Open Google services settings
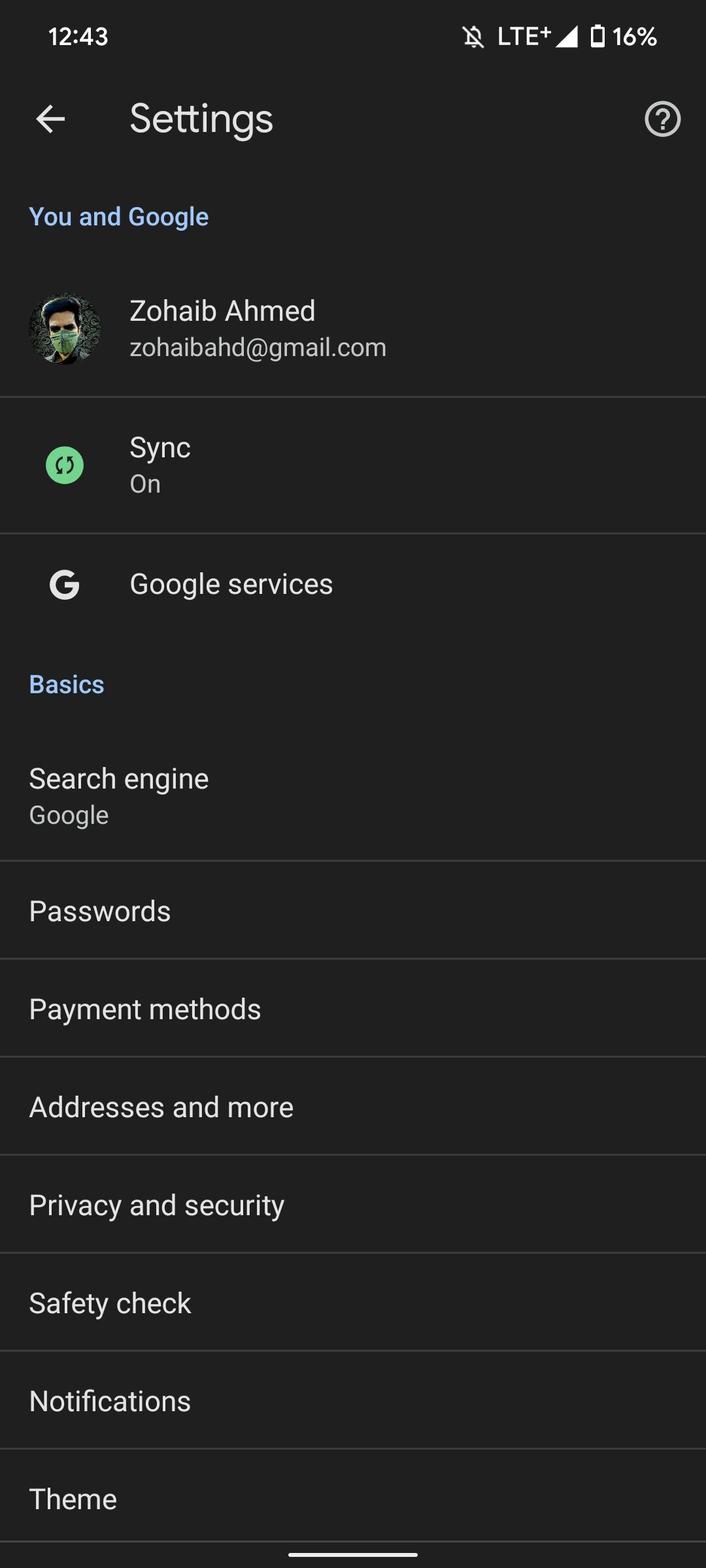The image size is (706, 1568). pos(353,585)
